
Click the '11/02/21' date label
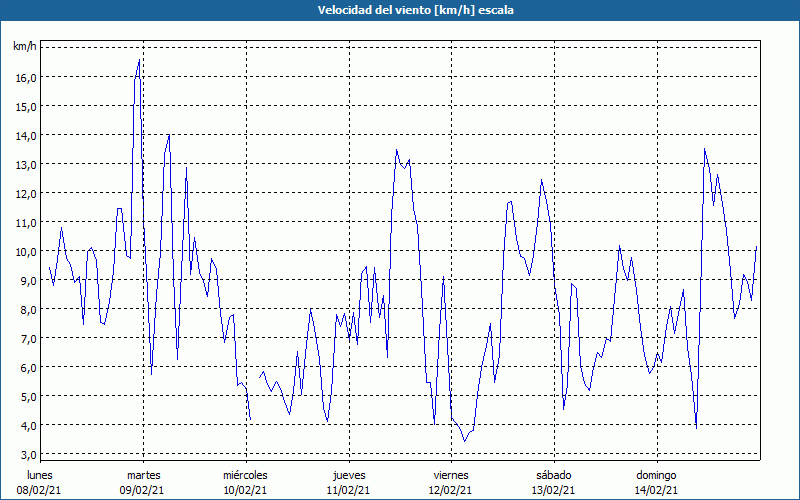click(348, 490)
